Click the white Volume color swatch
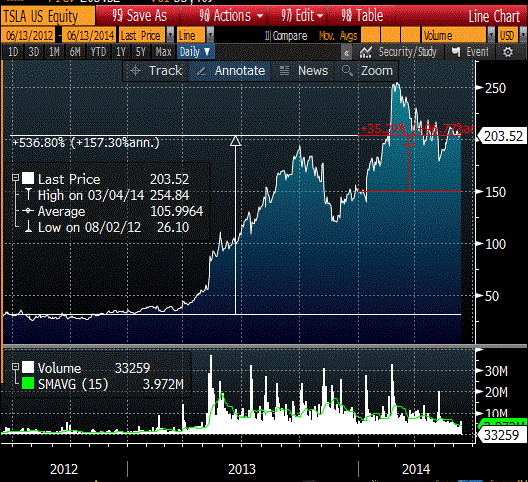This screenshot has width=528, height=482. (28, 367)
